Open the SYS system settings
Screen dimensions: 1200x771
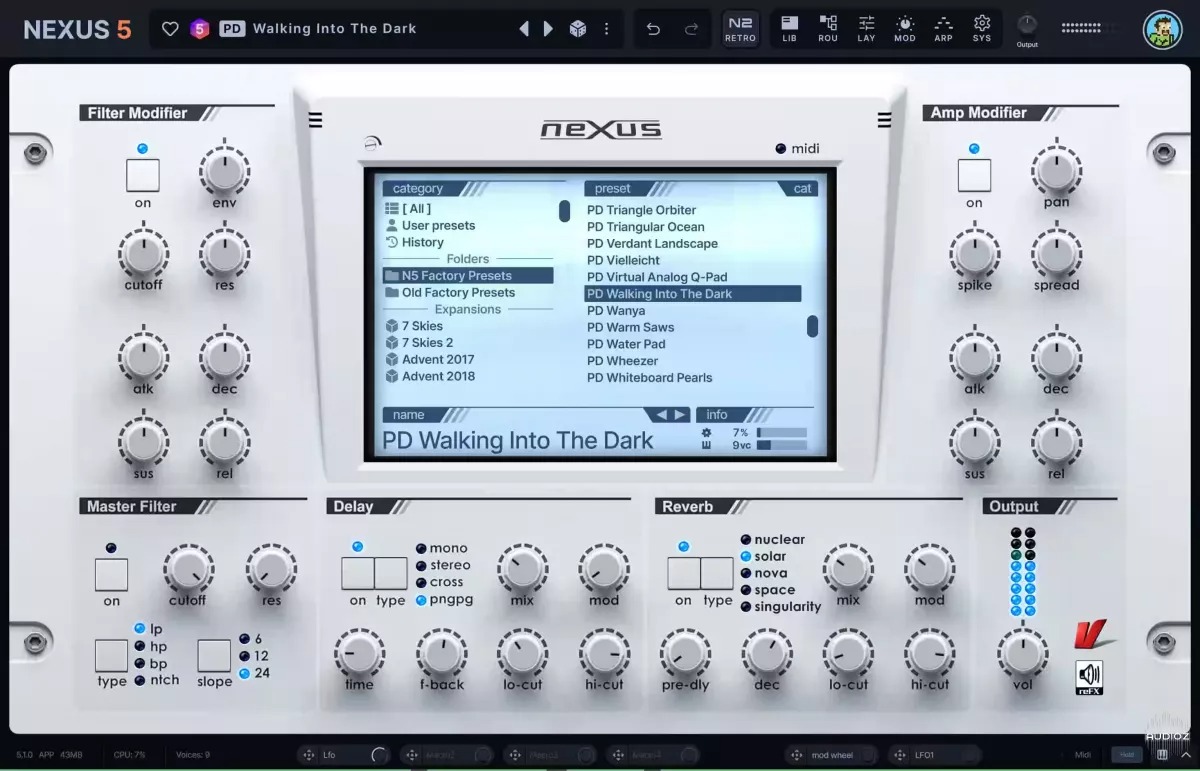(981, 28)
